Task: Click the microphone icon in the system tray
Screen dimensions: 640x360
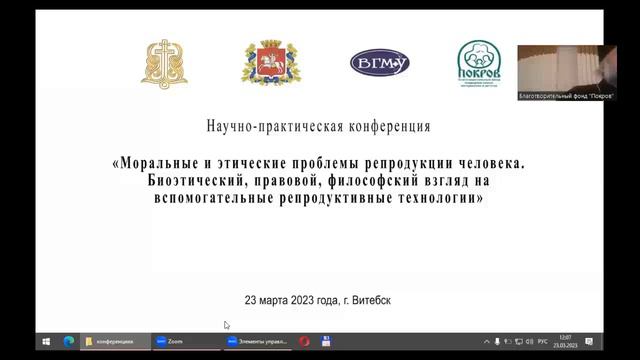Action: coord(497,341)
